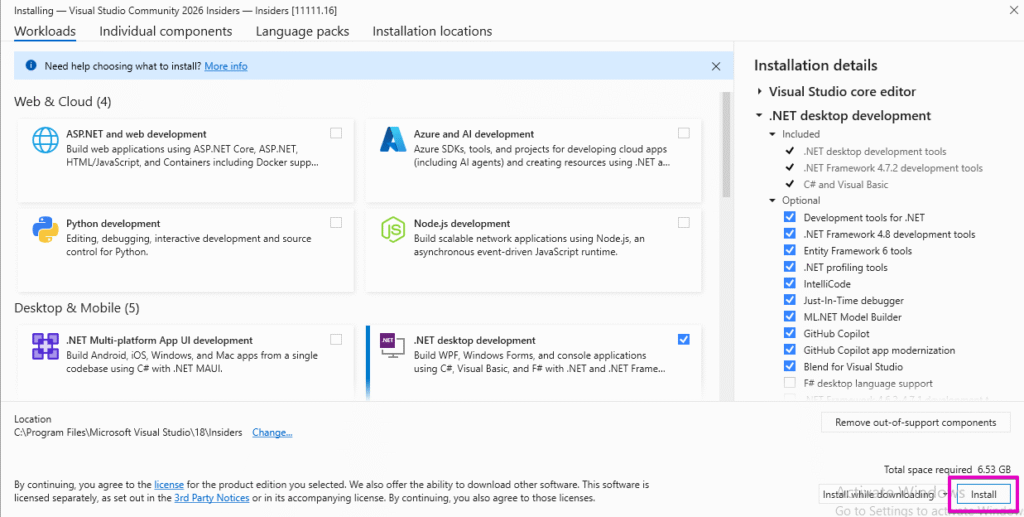Open the 3rd Party Notices link
This screenshot has height=517, width=1024.
[x=211, y=498]
